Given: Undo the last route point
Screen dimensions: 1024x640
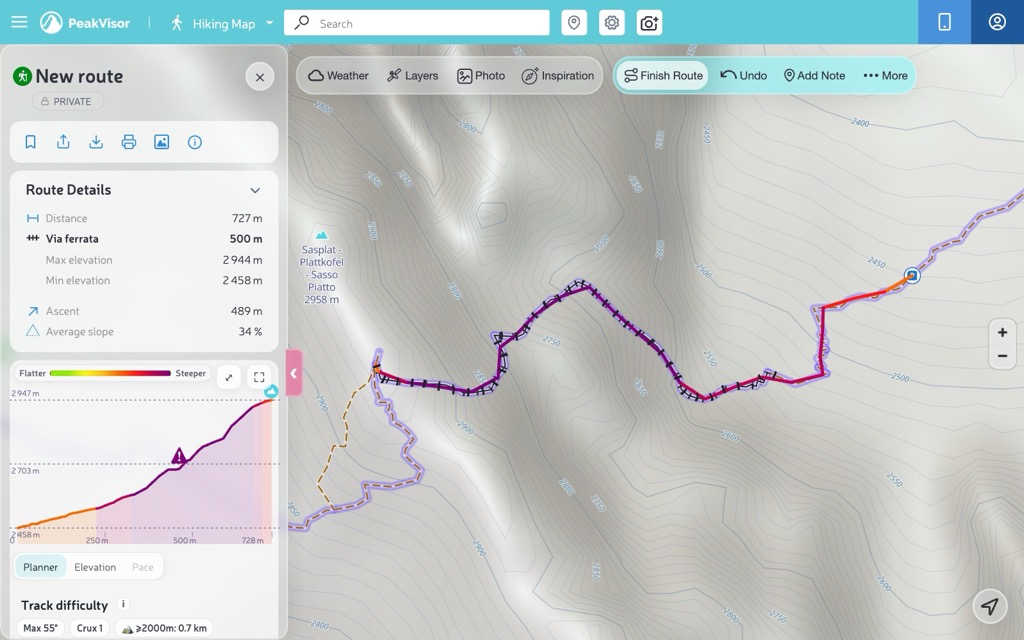Looking at the screenshot, I should (x=744, y=76).
